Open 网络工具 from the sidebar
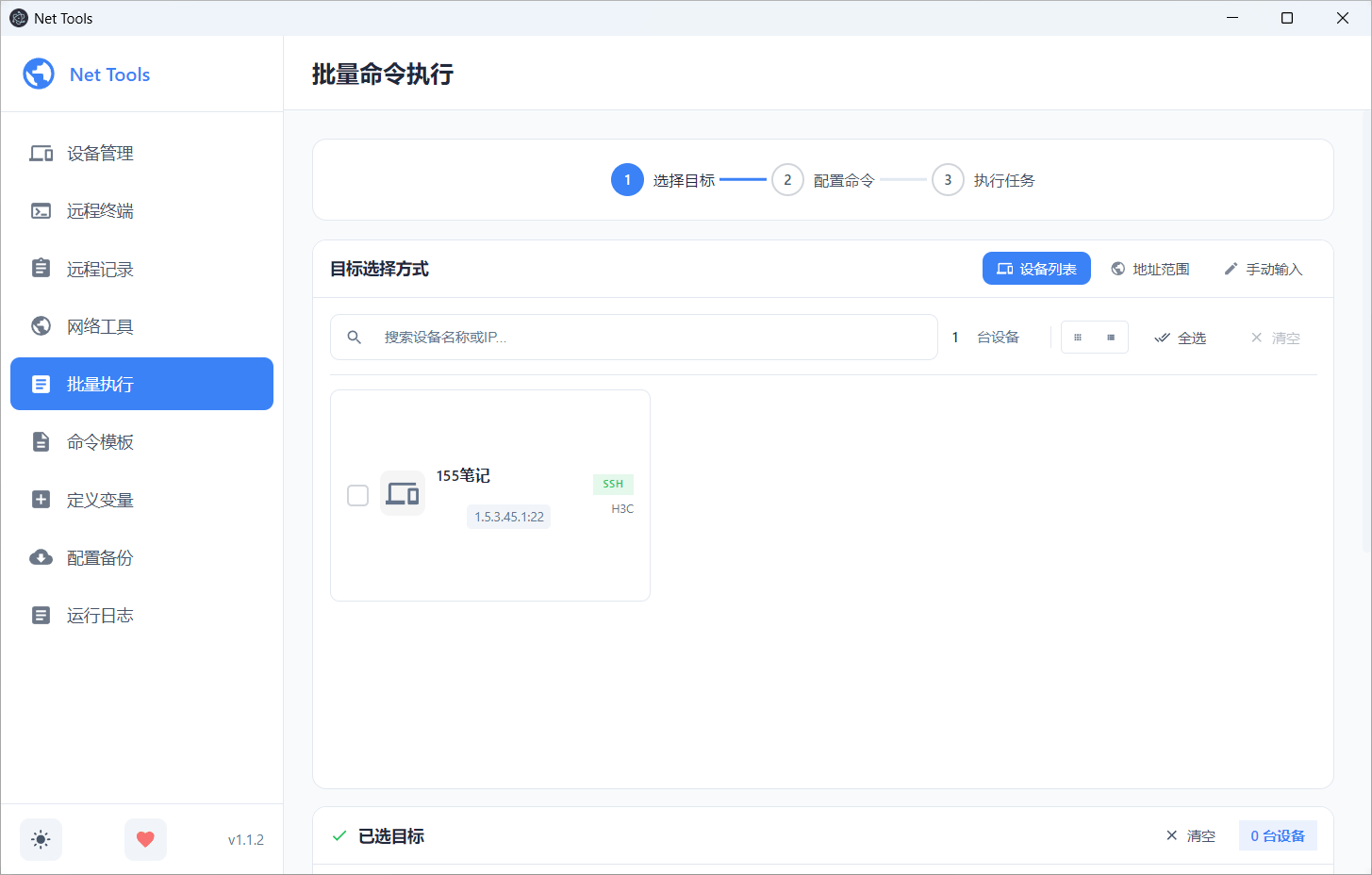The width and height of the screenshot is (1372, 875). tap(100, 327)
